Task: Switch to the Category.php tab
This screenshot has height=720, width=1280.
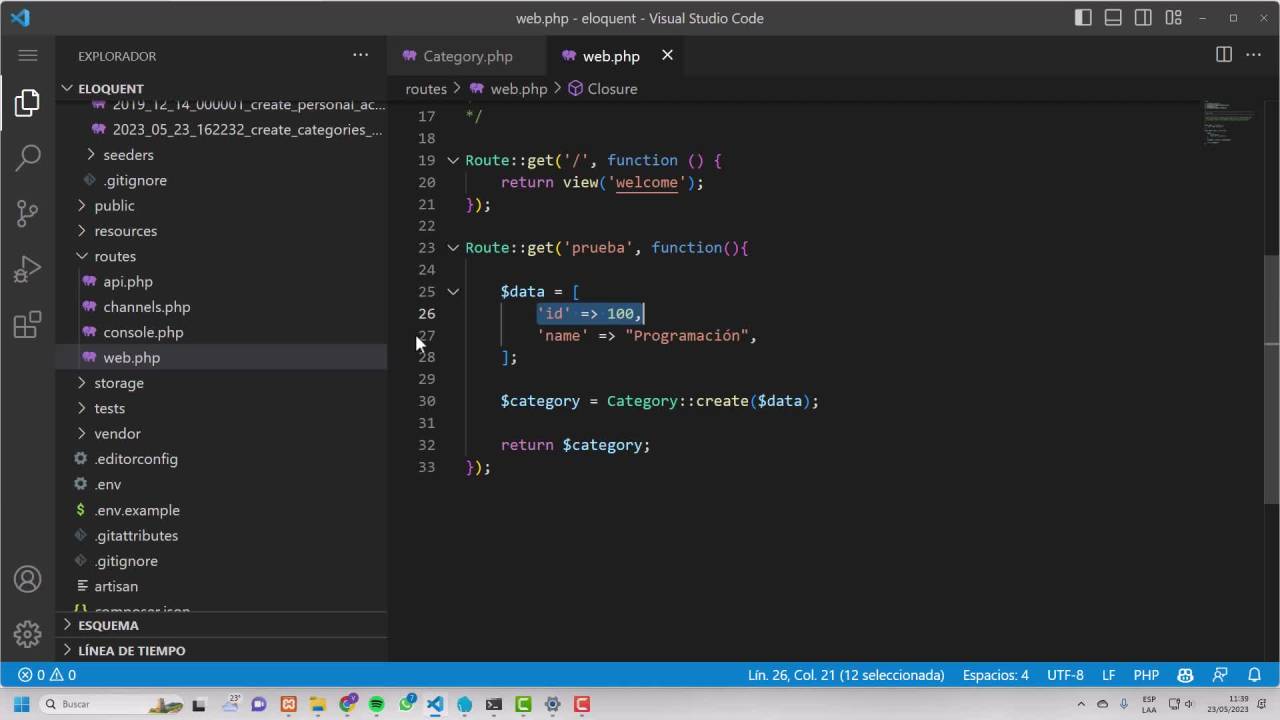Action: pyautogui.click(x=467, y=56)
